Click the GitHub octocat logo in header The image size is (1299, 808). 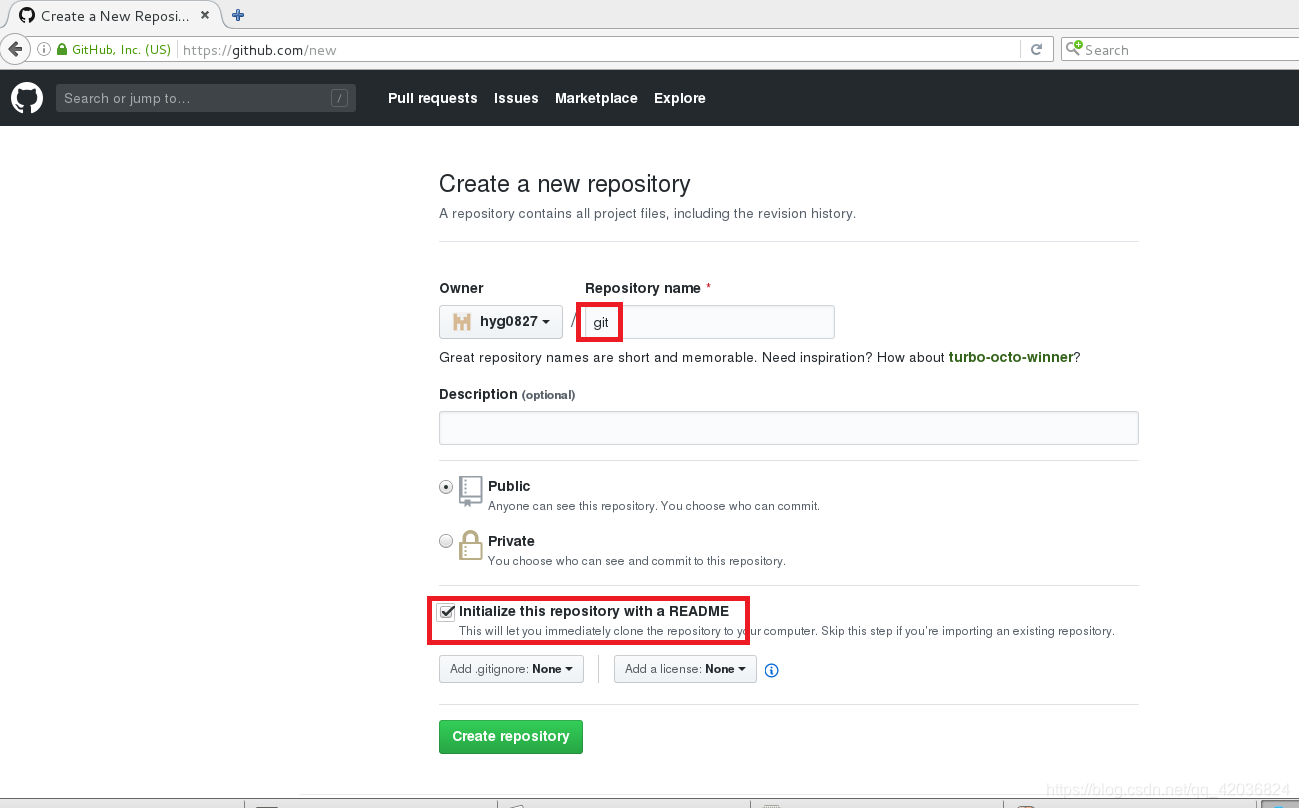(x=27, y=98)
